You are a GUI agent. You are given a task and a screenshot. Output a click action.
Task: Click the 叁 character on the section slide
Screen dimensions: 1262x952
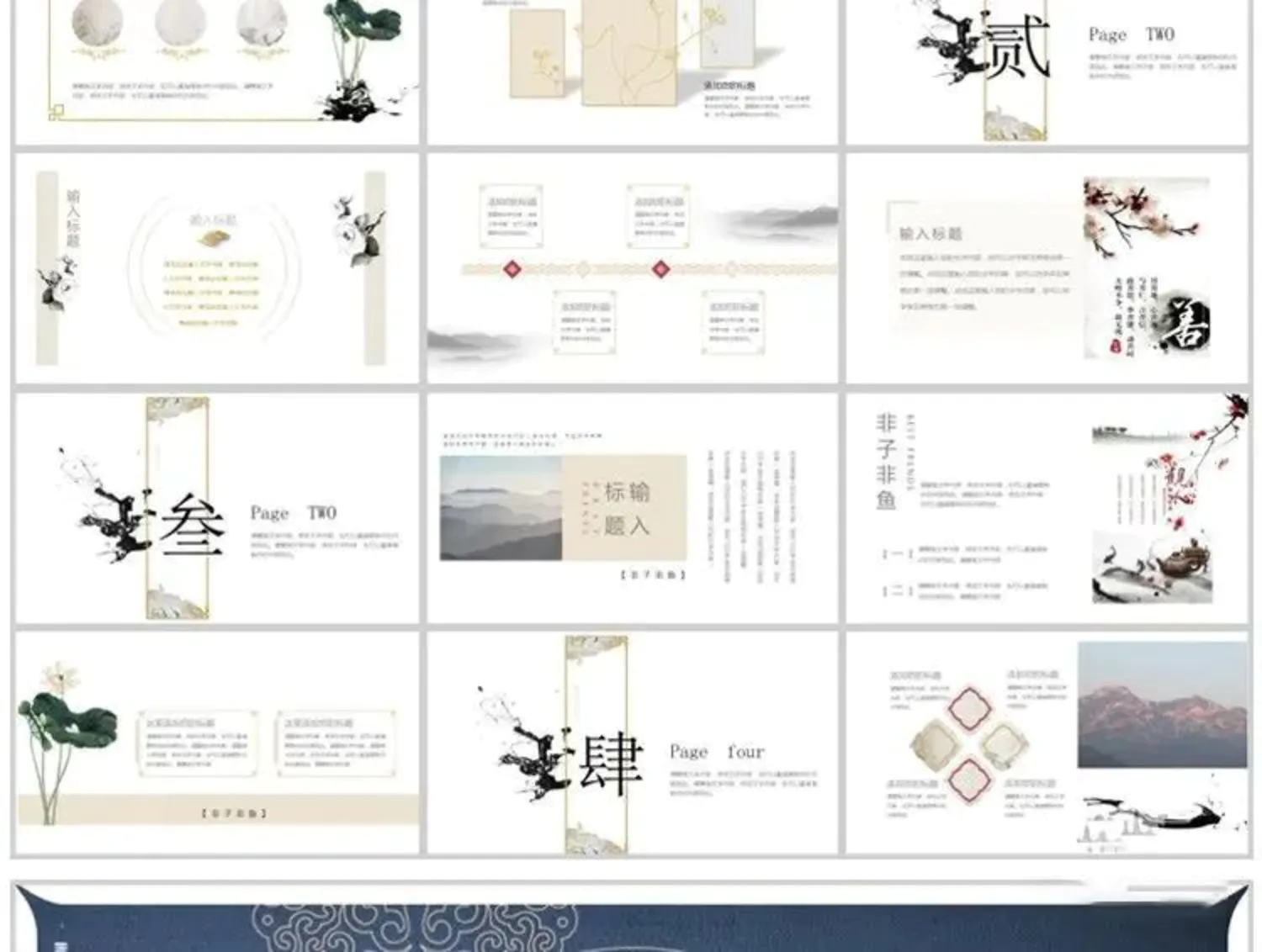pyautogui.click(x=193, y=525)
